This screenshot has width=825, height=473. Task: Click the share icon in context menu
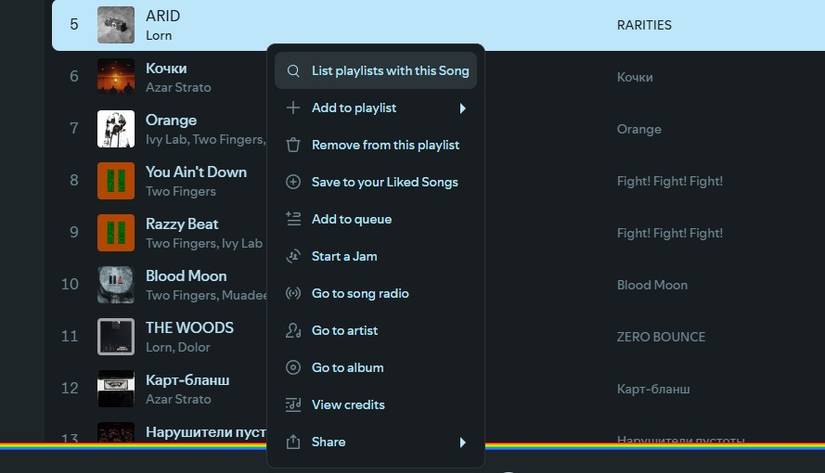tap(293, 442)
